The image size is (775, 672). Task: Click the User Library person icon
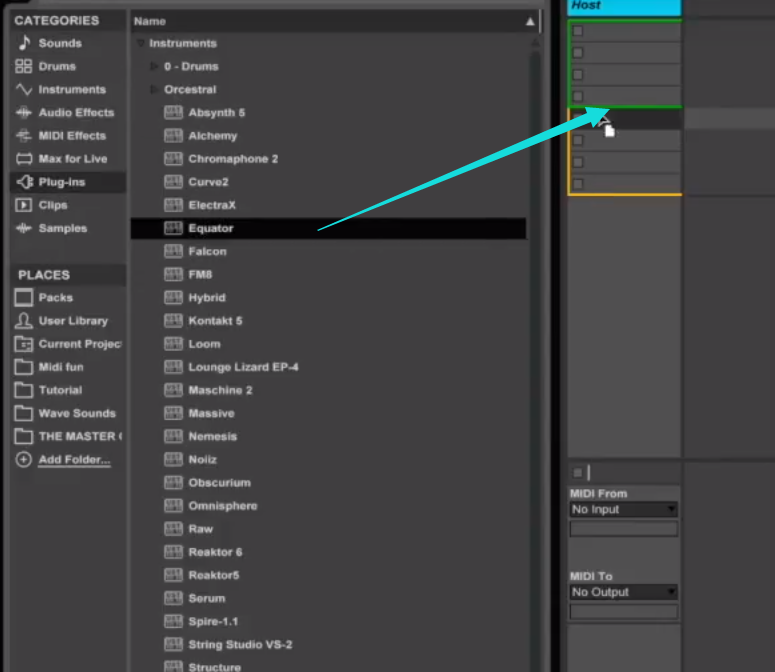point(23,321)
